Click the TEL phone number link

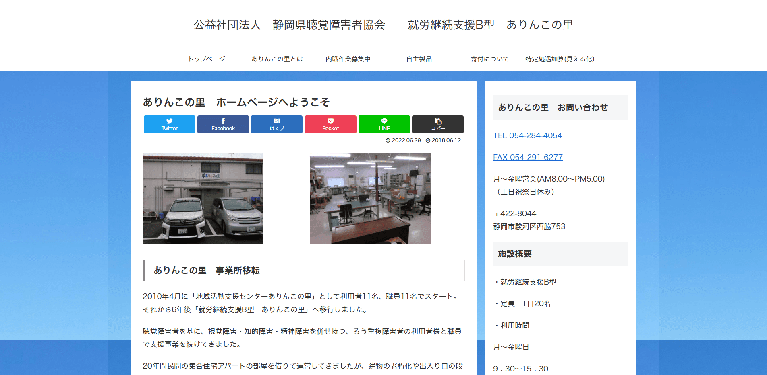pos(527,135)
